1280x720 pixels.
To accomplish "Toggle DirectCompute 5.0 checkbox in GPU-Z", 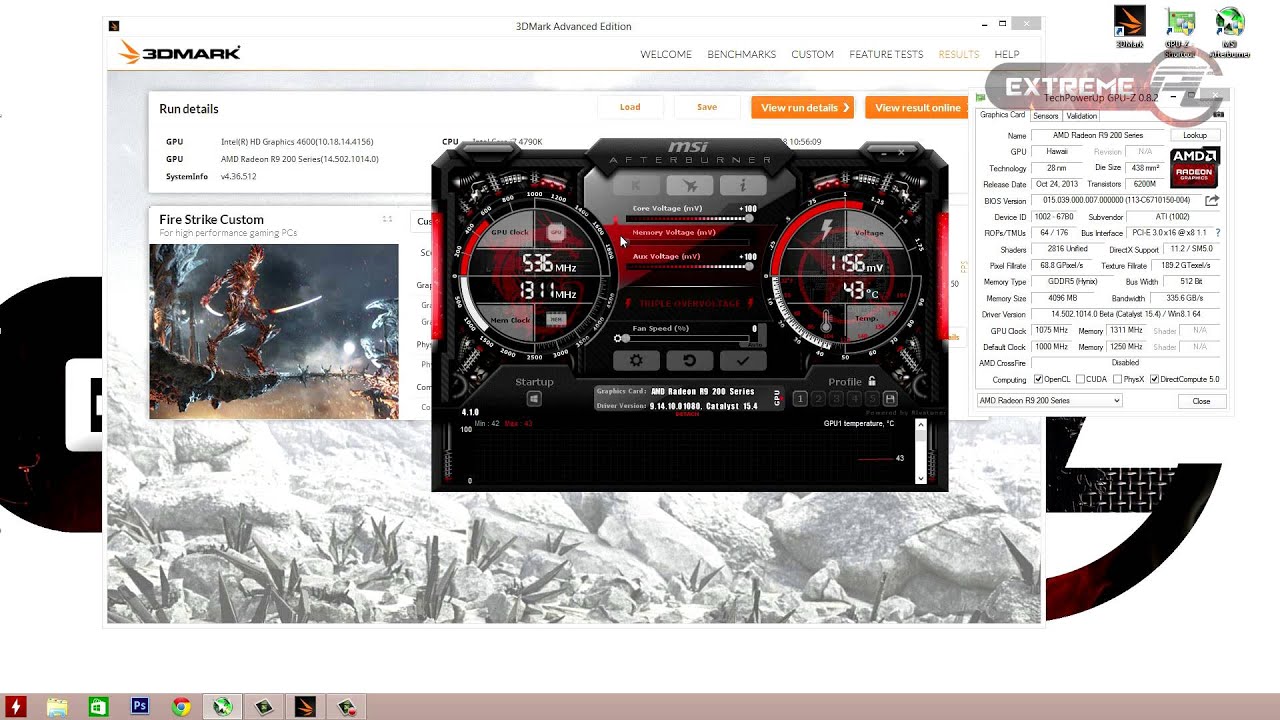I will (x=1155, y=379).
